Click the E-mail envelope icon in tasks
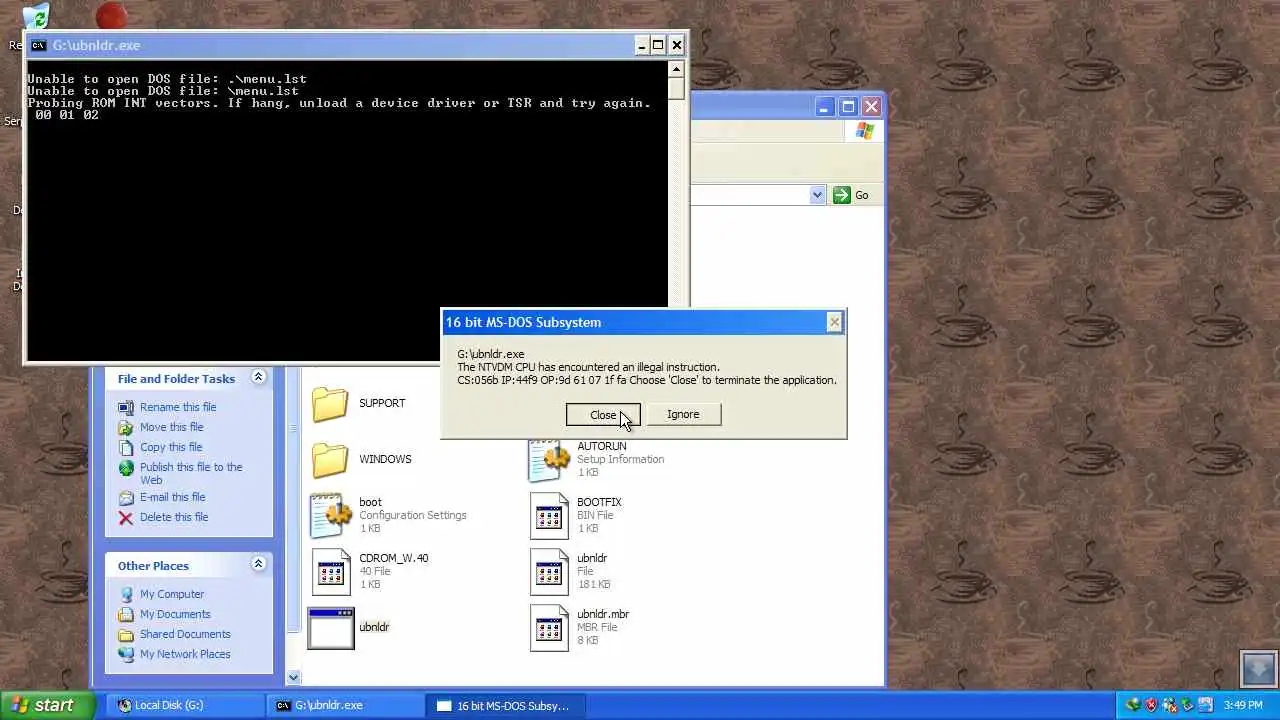 coord(126,497)
